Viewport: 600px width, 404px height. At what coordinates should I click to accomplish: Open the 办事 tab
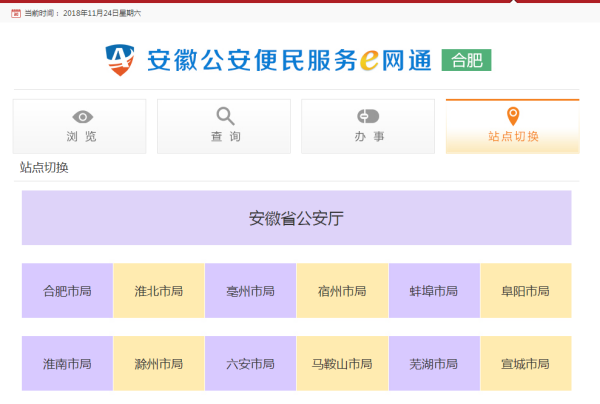pos(368,127)
